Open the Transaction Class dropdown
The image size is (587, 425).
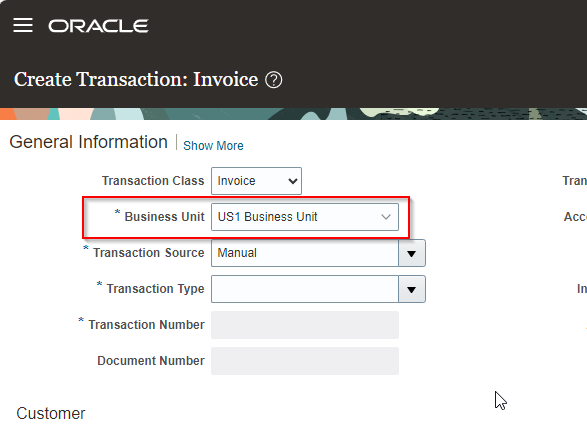256,181
